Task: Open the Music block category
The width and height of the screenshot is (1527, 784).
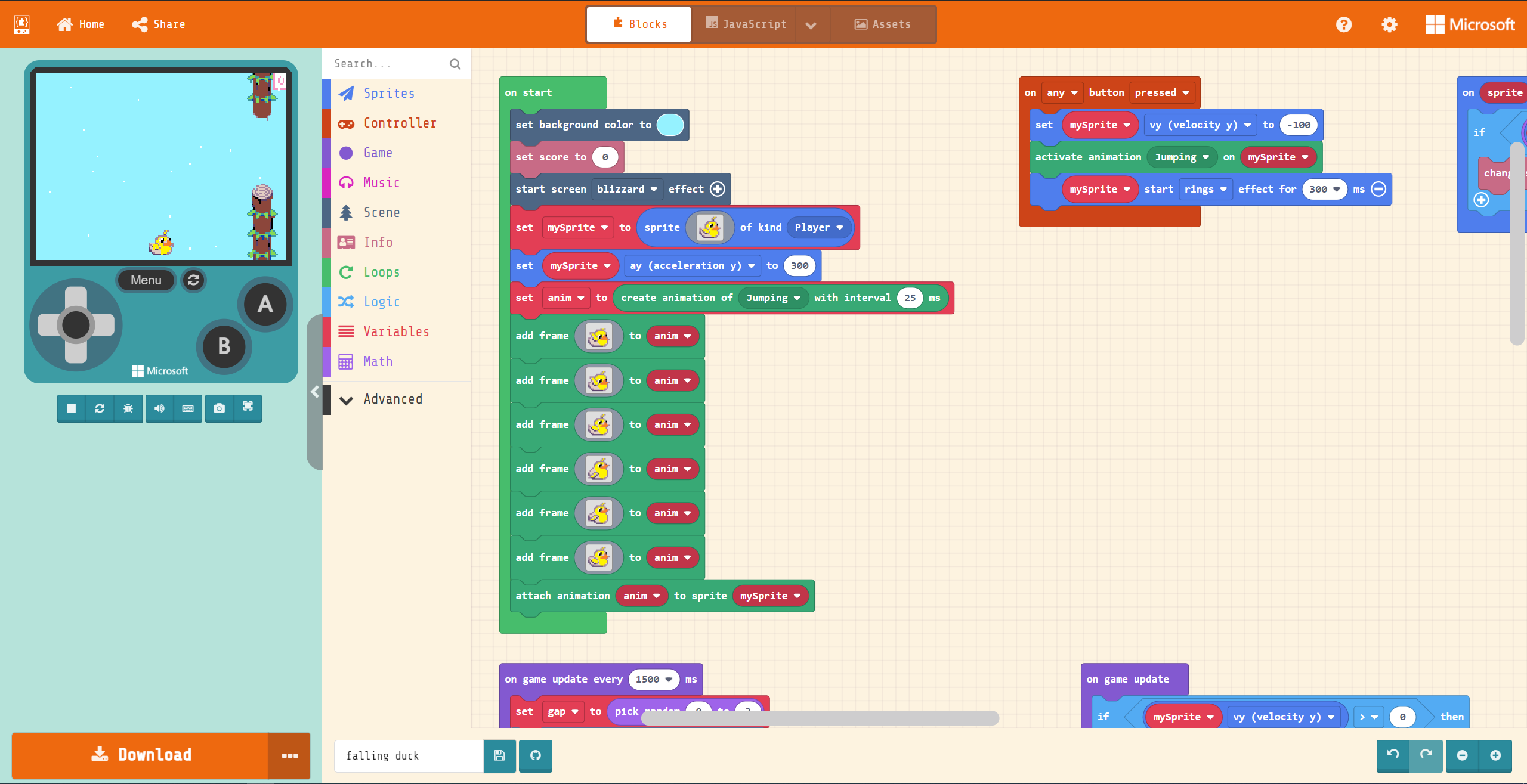Action: tap(381, 182)
